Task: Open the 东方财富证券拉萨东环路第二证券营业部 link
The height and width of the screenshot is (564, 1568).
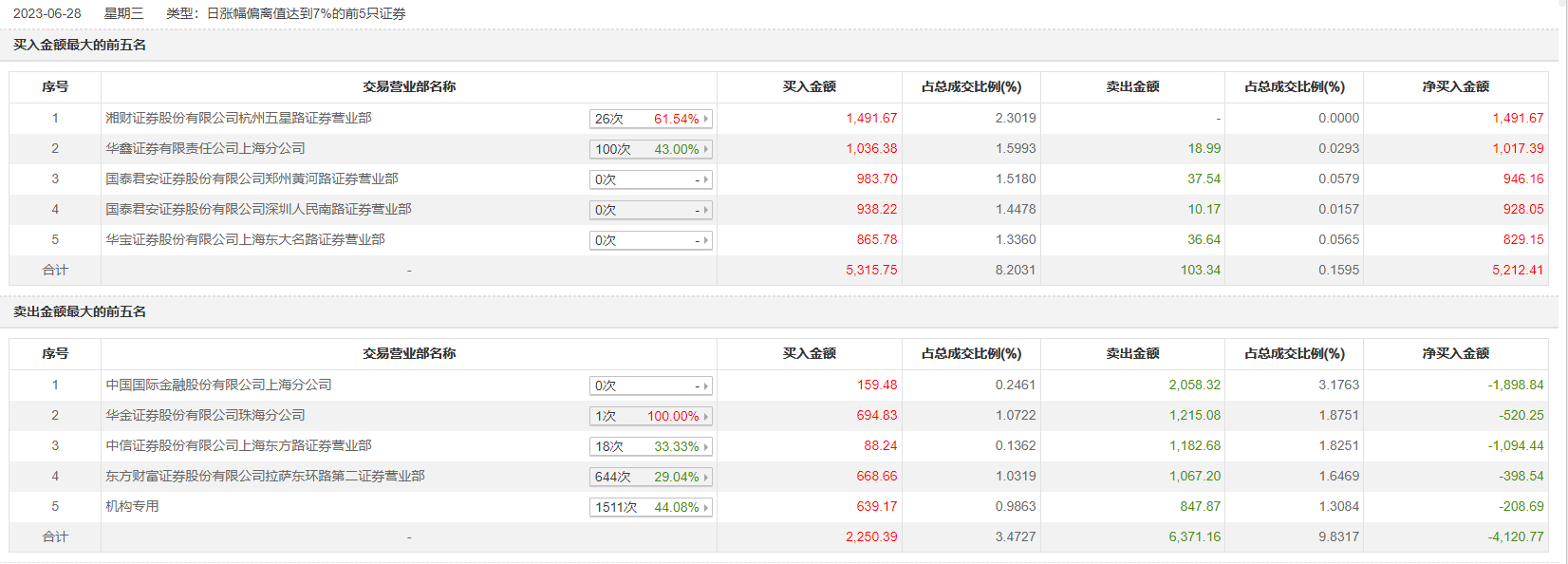Action: pos(265,476)
